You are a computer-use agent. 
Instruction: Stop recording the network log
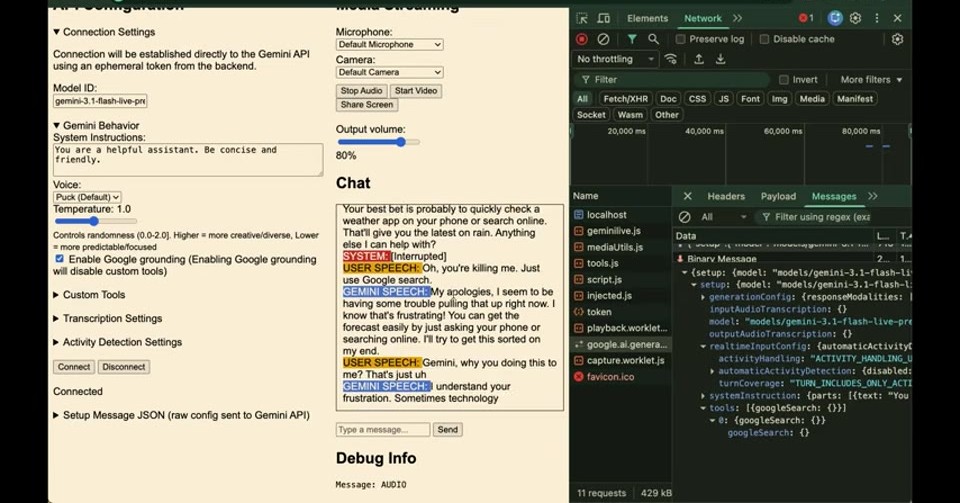[x=582, y=39]
